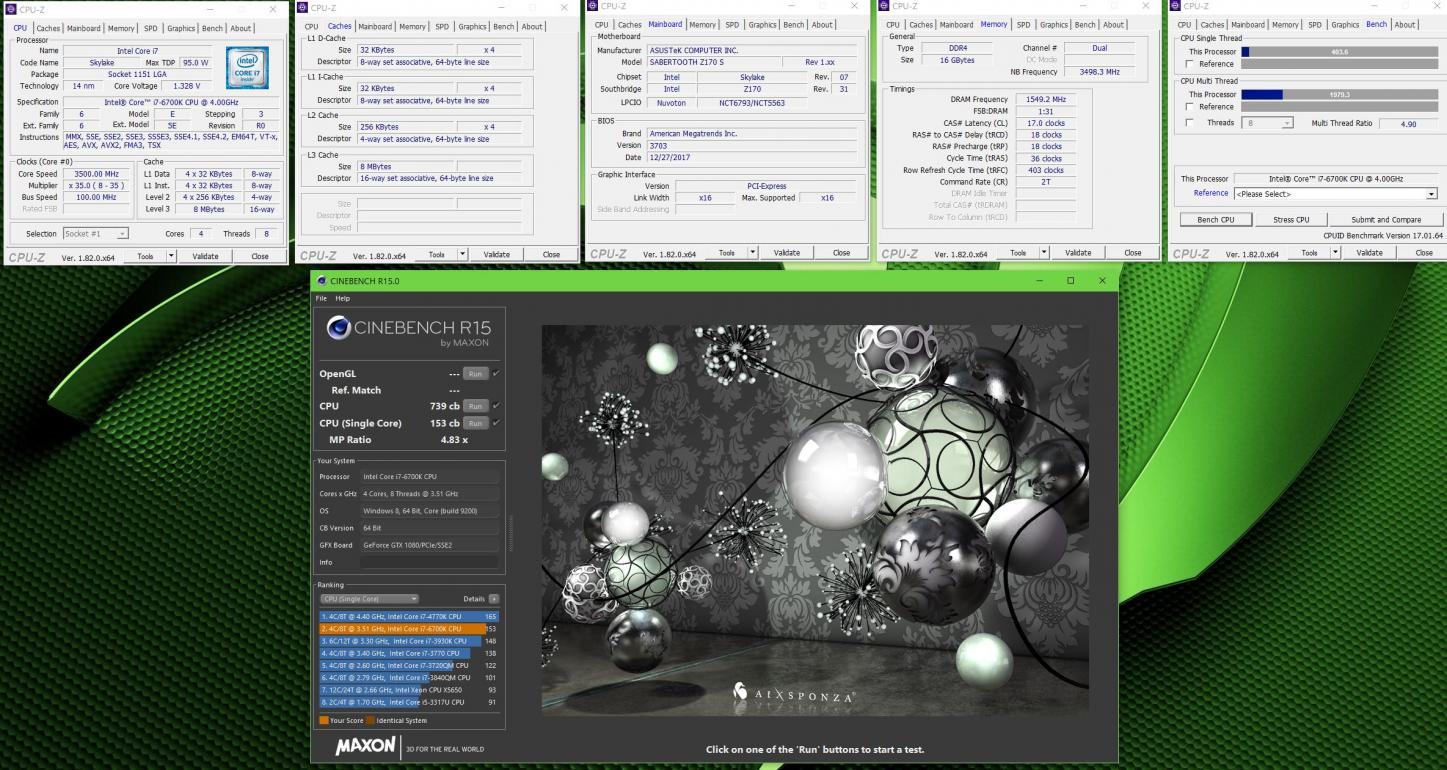Open the Reference <Please Select> dropdown
This screenshot has height=770, width=1447.
coord(1335,194)
